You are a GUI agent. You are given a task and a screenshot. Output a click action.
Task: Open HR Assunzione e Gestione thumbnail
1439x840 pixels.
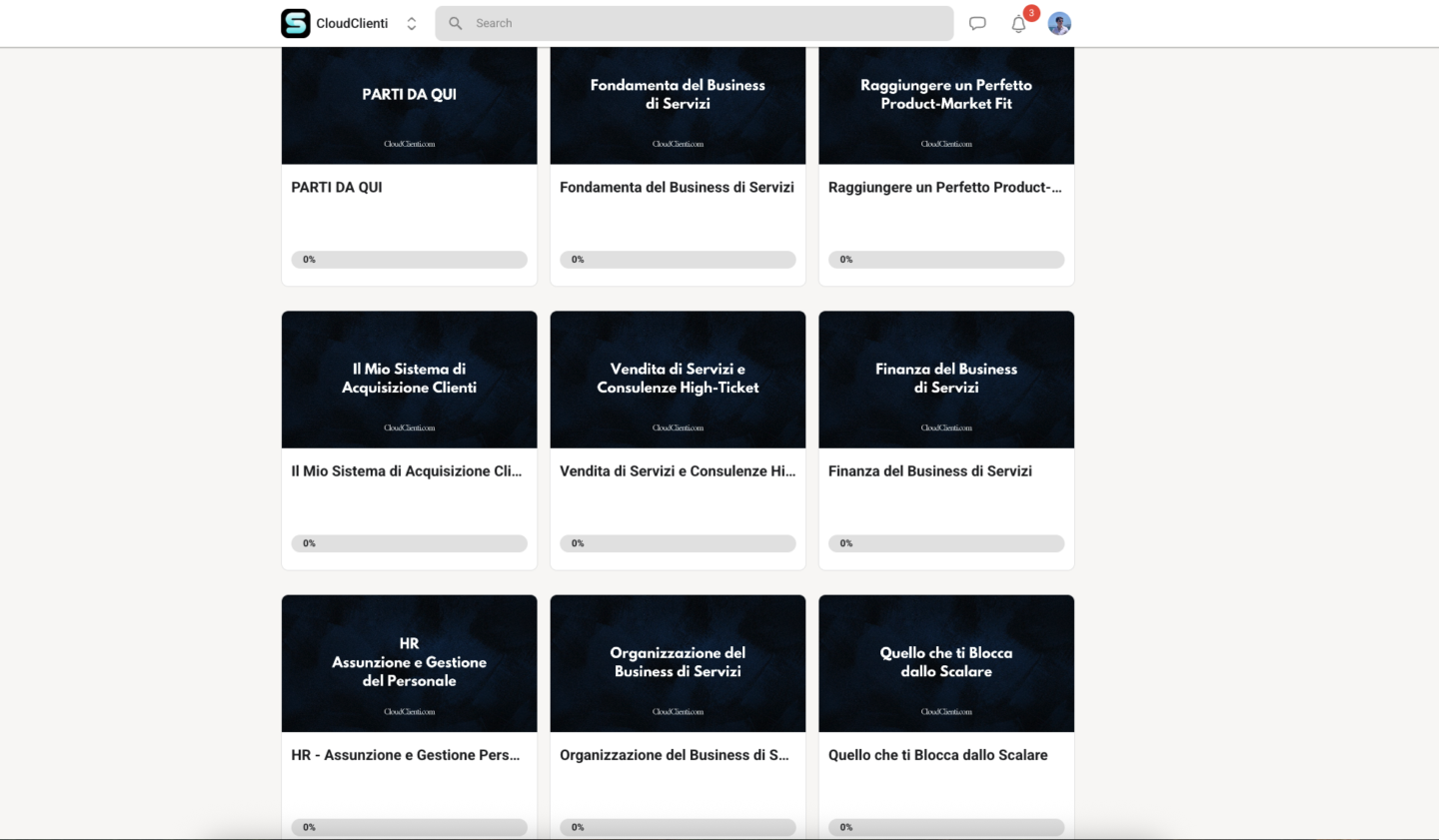(410, 663)
